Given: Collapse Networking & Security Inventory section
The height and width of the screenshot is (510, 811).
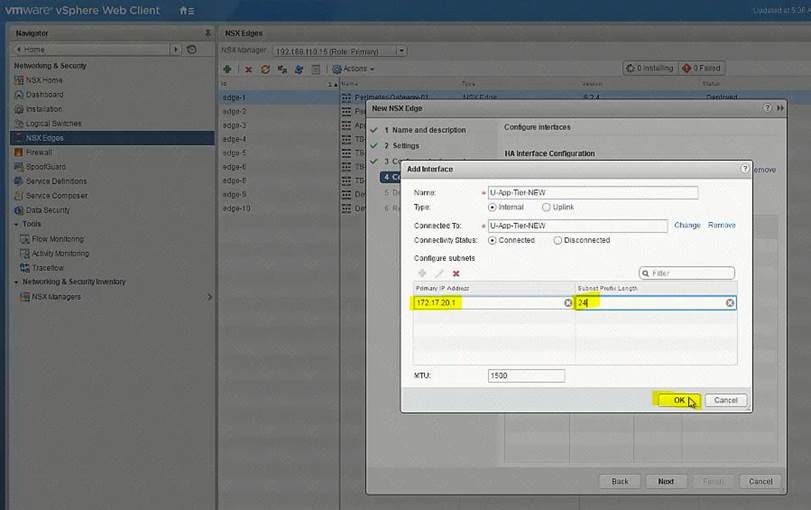Looking at the screenshot, I should 17,282.
